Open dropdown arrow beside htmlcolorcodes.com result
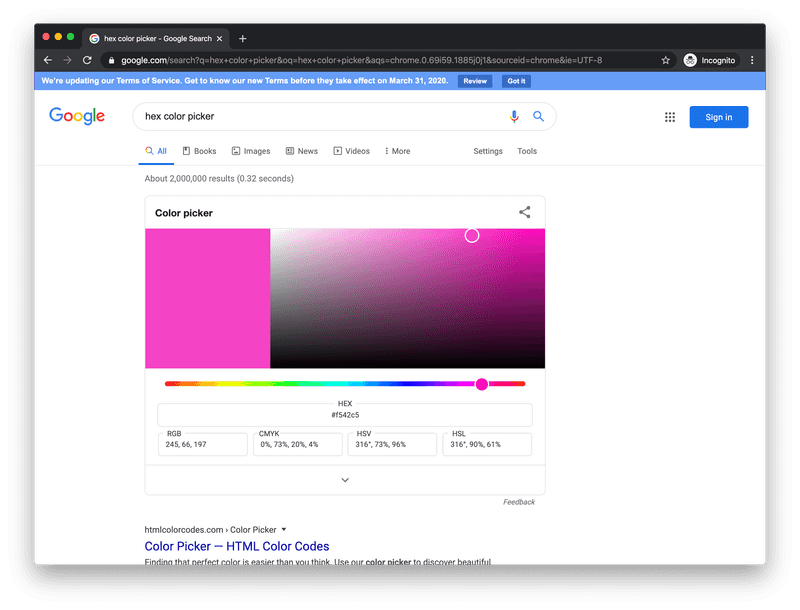Viewport: 800px width, 610px height. pos(284,529)
